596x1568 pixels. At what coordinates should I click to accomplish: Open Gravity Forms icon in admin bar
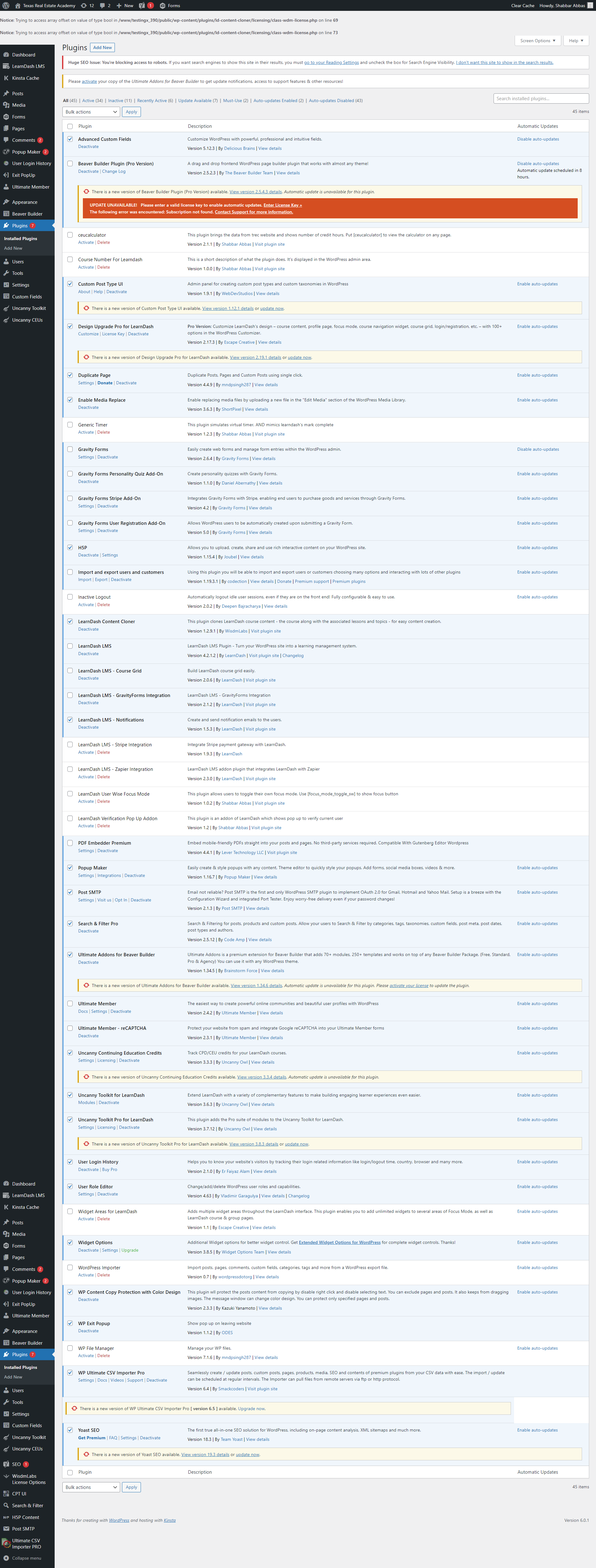coord(163,6)
